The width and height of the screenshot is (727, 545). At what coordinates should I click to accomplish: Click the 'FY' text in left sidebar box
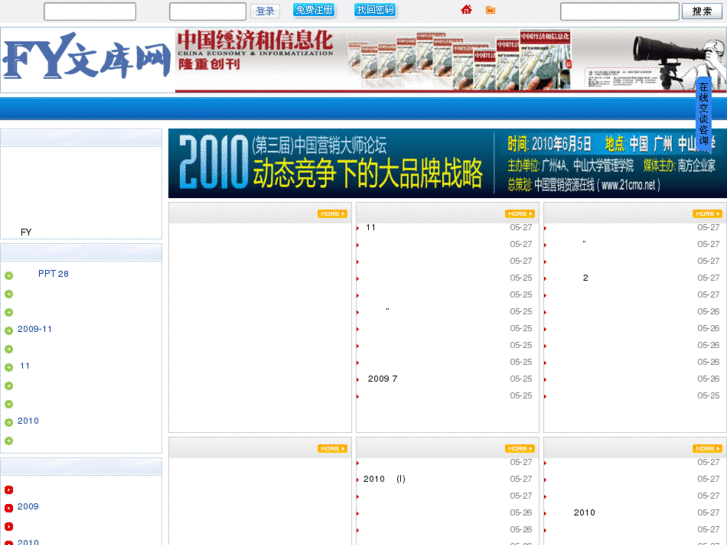(x=26, y=232)
